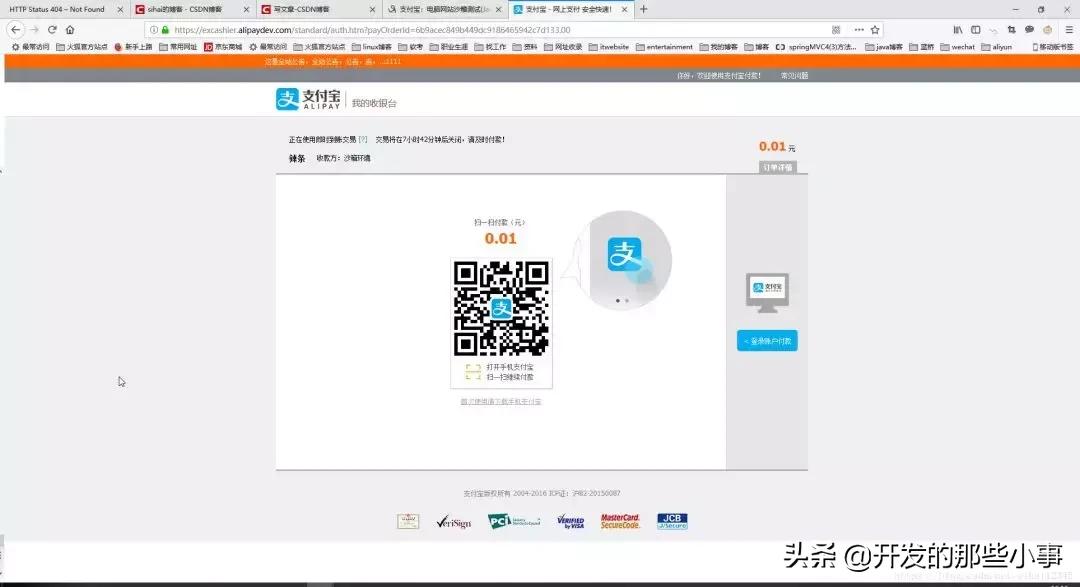Open the springMVC bookmarks dropdown
Viewport: 1080px width, 587px height.
click(x=822, y=46)
